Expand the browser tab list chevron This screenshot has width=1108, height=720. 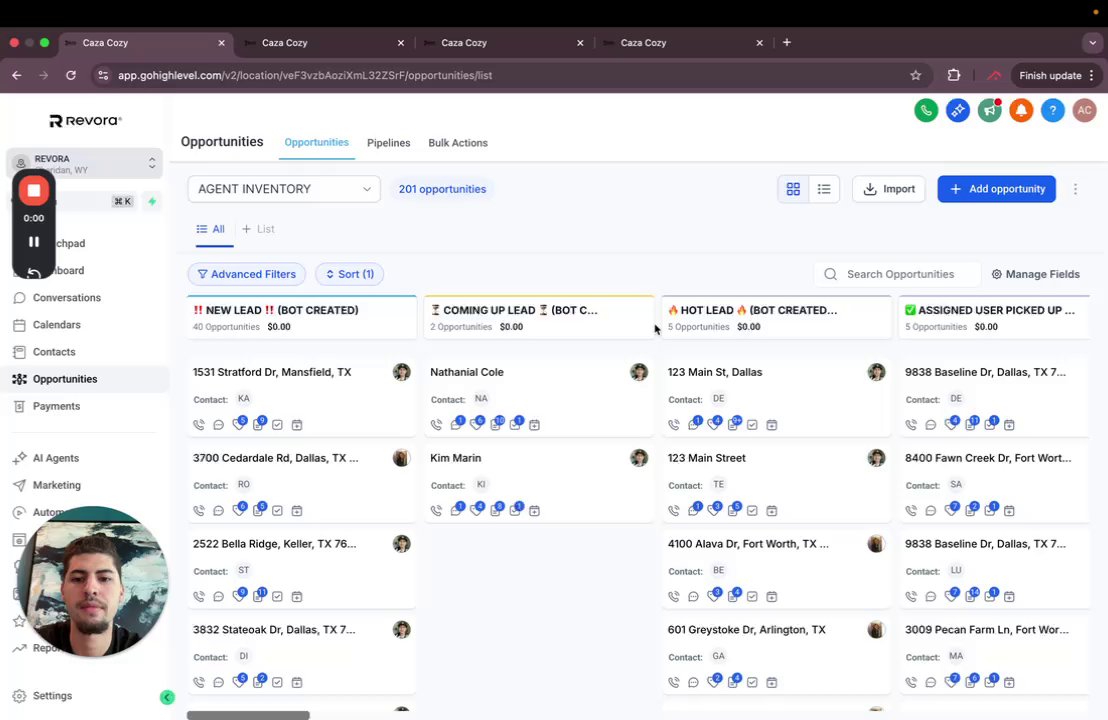click(1092, 42)
